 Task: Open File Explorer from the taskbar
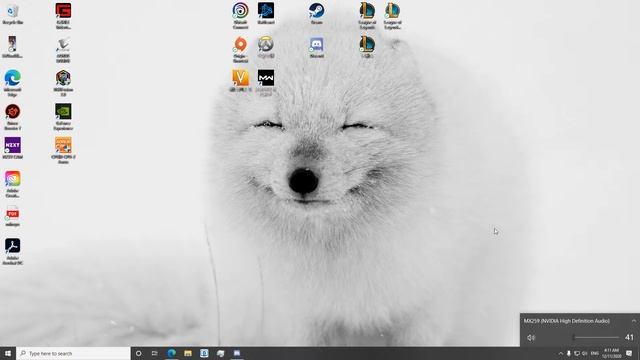pos(188,353)
